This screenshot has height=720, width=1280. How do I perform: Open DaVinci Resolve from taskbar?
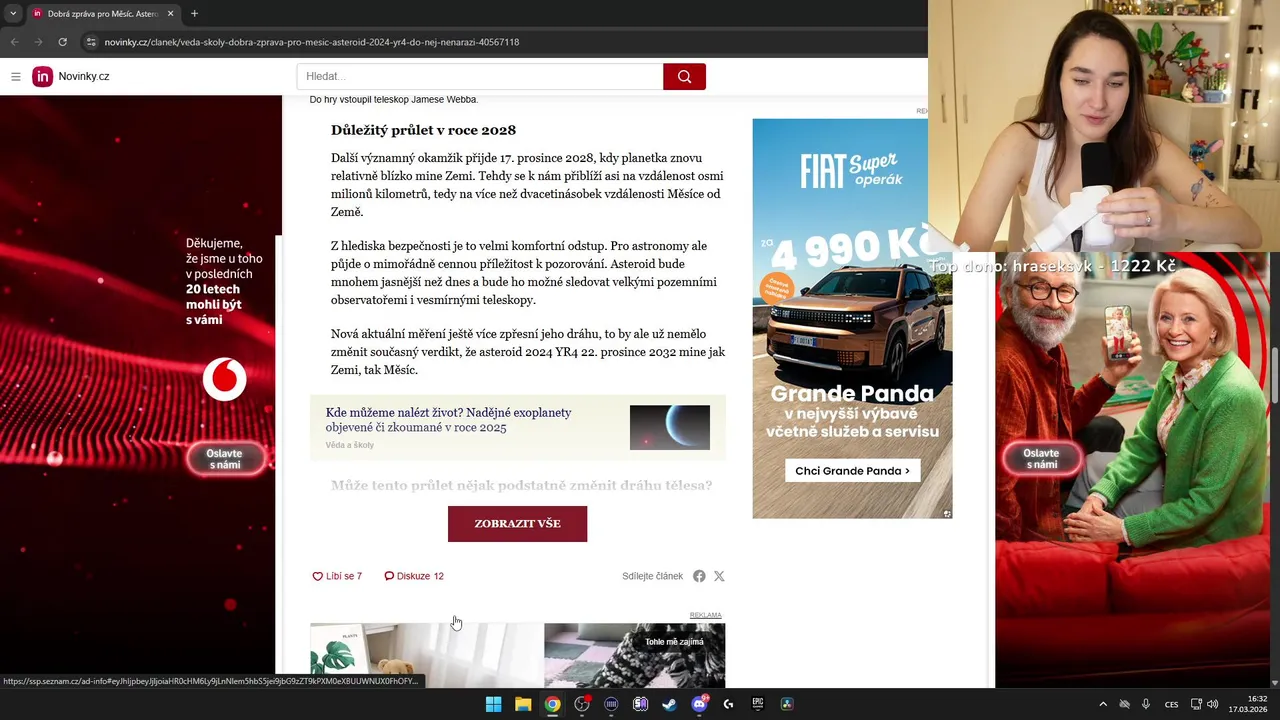coord(787,704)
